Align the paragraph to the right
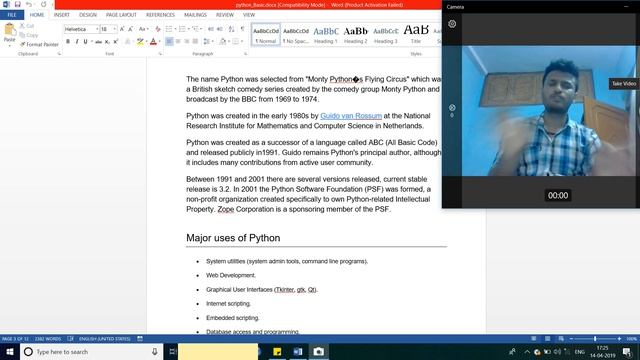The height and width of the screenshot is (360, 640). [x=187, y=42]
